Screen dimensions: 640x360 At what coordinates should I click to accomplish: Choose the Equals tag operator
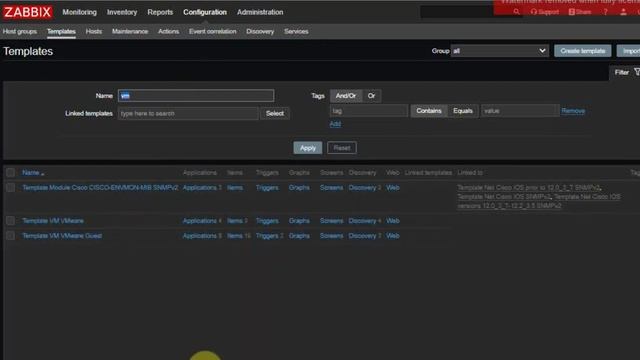(463, 111)
